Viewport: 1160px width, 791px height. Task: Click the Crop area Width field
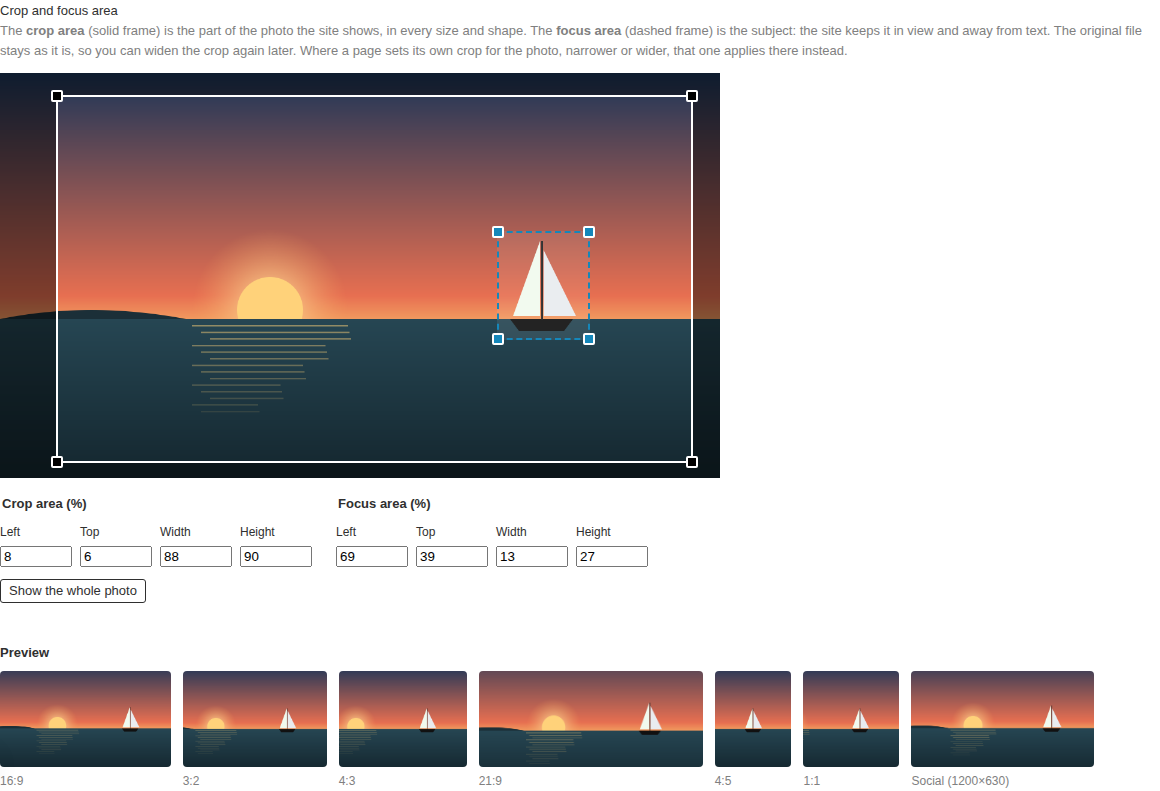[196, 556]
